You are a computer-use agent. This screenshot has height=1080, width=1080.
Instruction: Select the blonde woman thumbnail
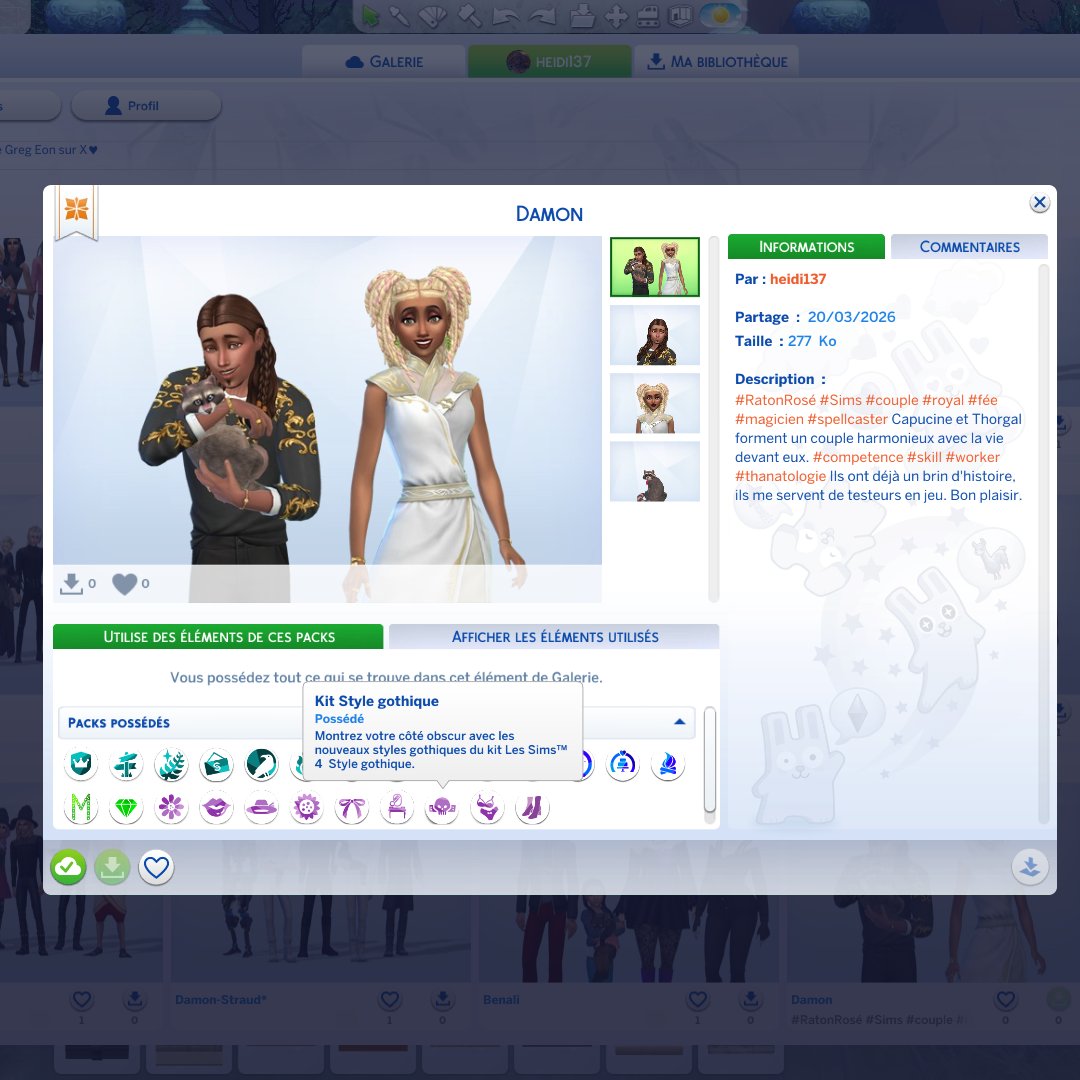click(654, 403)
